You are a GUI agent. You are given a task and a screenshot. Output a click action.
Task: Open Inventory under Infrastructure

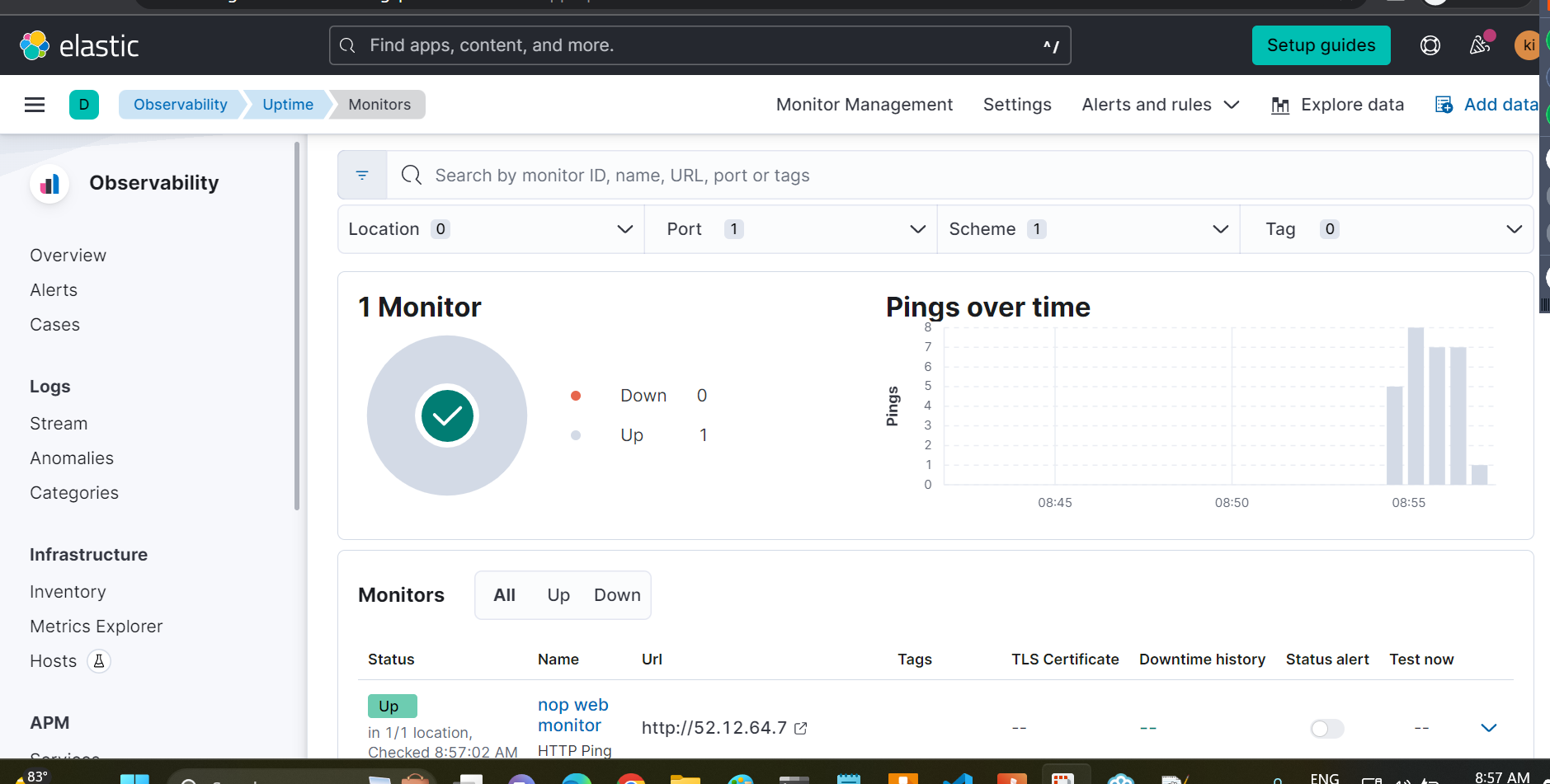(68, 592)
